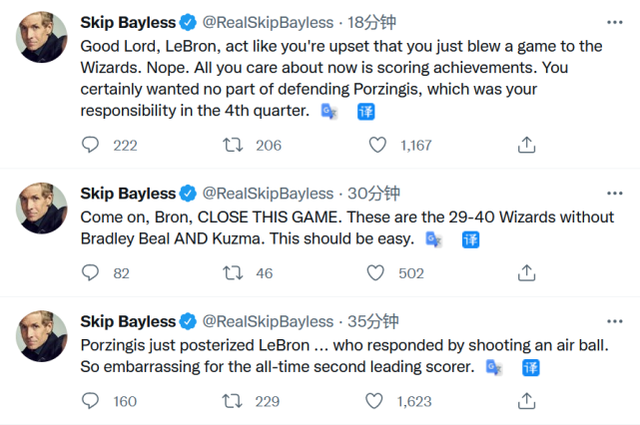Retweet the tweet with 46 retweets
The width and height of the screenshot is (640, 425).
(x=233, y=273)
